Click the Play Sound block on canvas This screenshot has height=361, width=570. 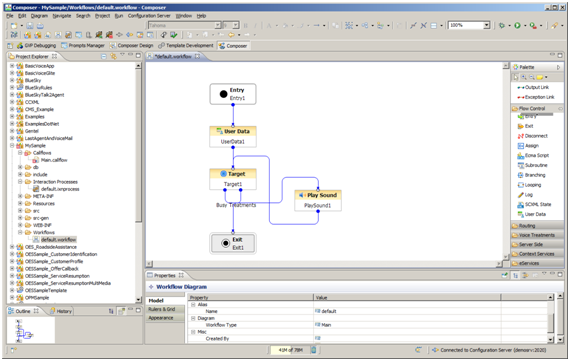[x=318, y=200]
